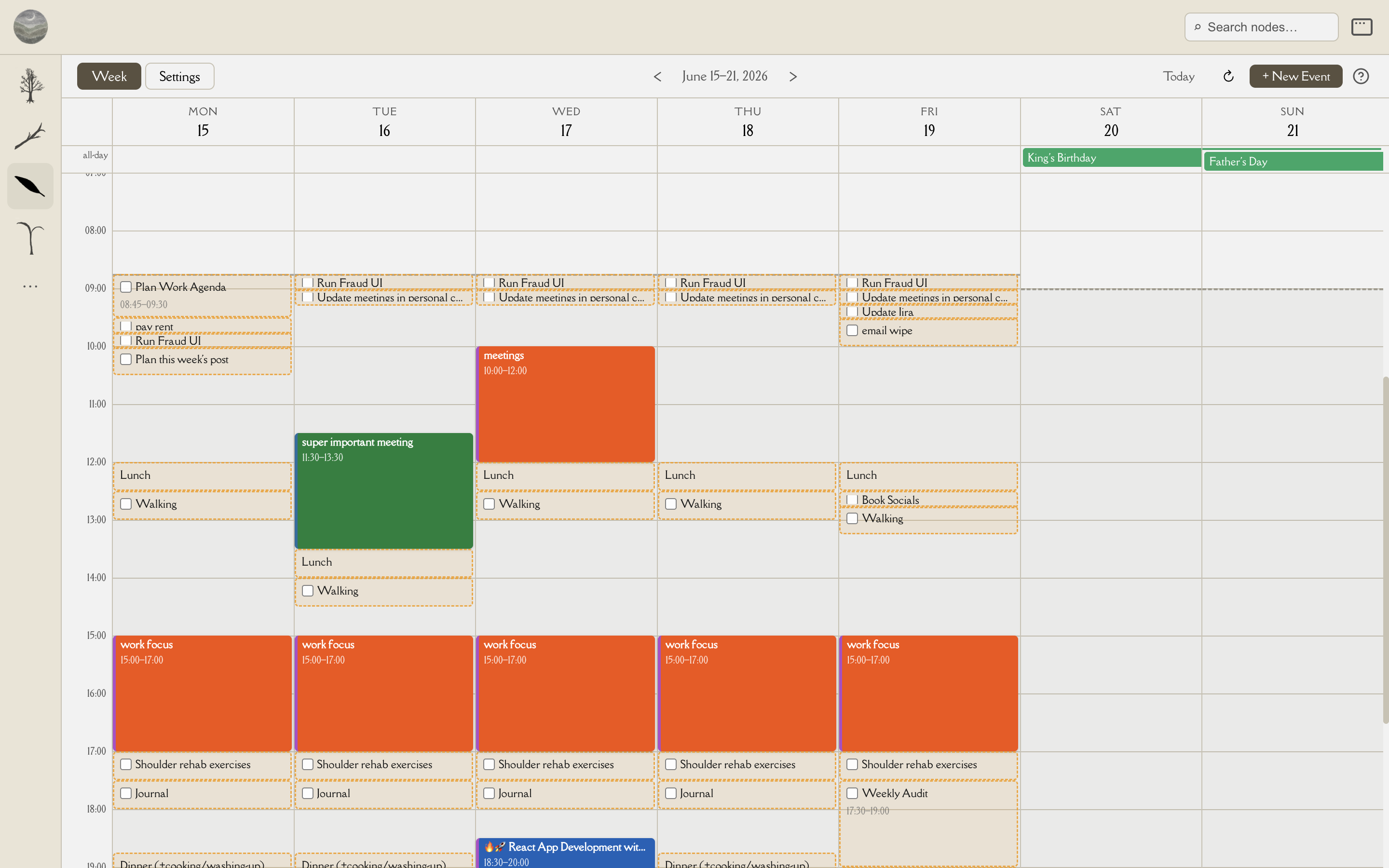Click the SAT 20 day header
The height and width of the screenshot is (868, 1389).
click(x=1111, y=122)
